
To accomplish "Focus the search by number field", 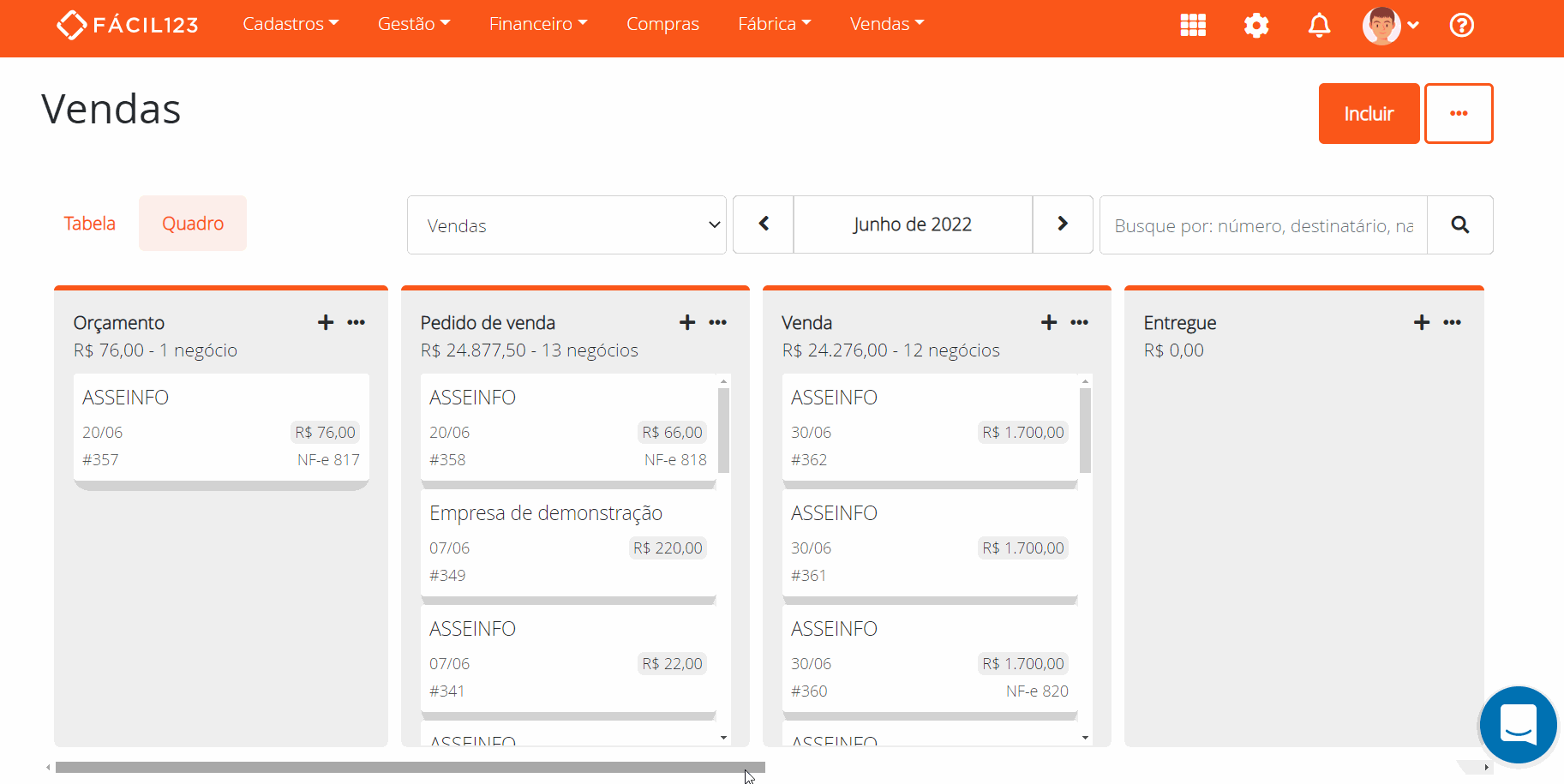I will point(1263,225).
